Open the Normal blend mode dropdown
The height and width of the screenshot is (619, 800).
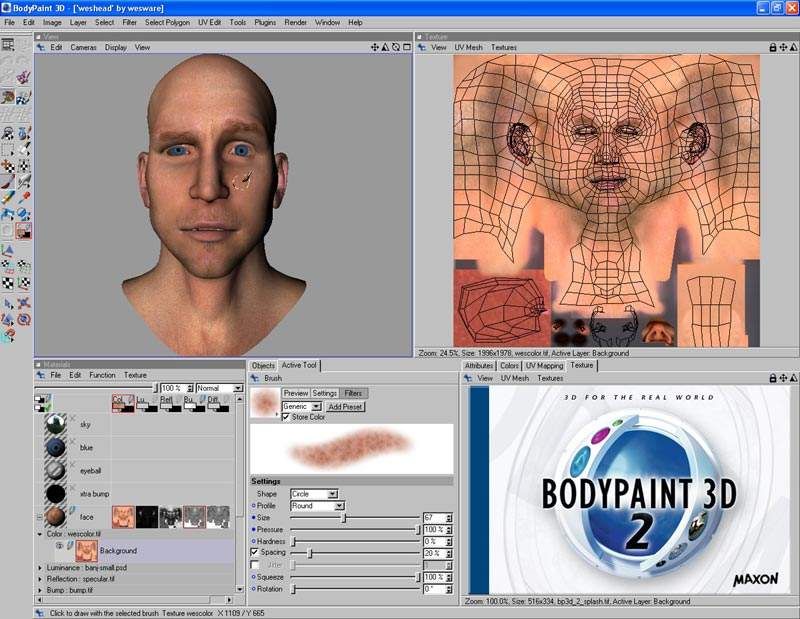219,388
